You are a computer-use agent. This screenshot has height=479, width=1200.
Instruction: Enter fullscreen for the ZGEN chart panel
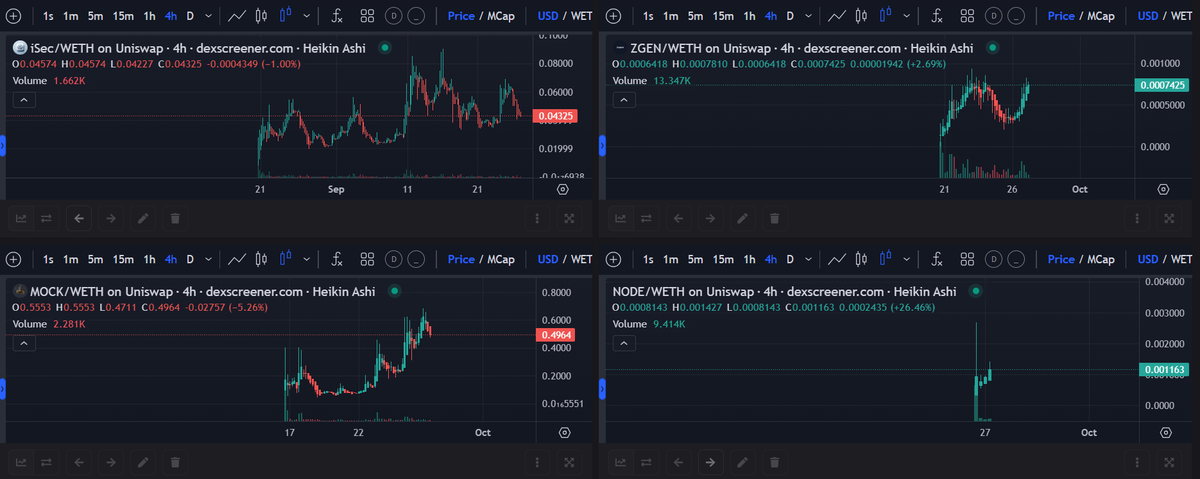pyautogui.click(x=1169, y=218)
